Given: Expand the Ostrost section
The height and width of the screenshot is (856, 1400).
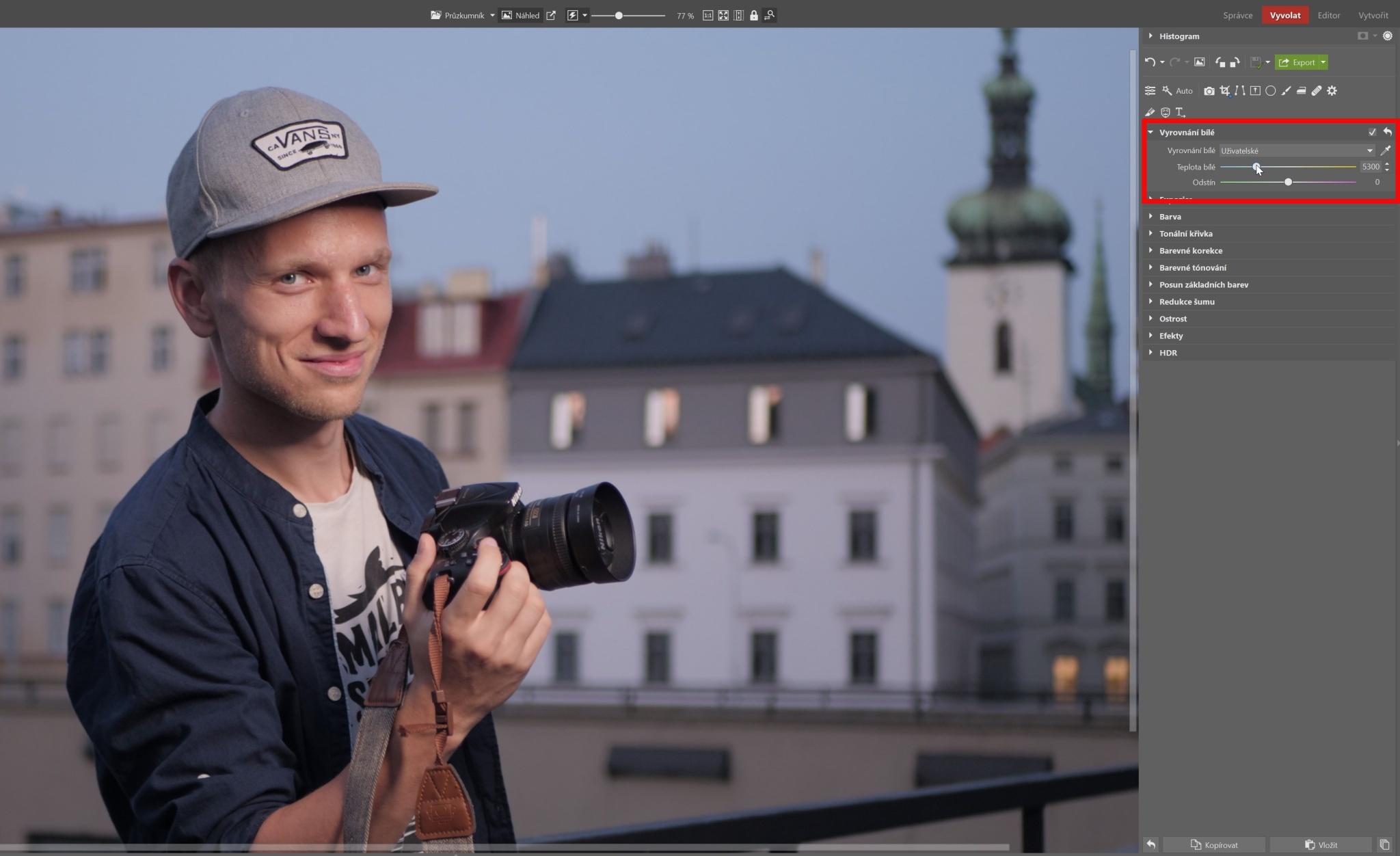Looking at the screenshot, I should (1150, 319).
